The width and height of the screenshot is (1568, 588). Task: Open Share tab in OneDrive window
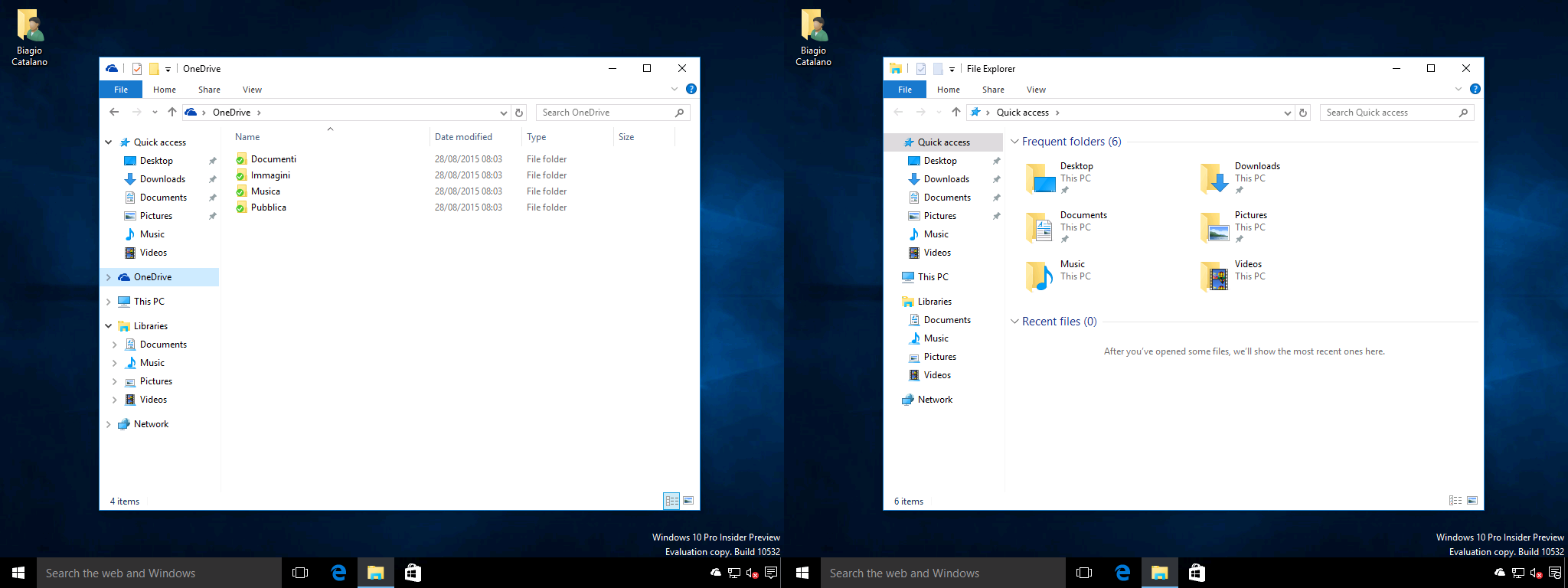(209, 90)
